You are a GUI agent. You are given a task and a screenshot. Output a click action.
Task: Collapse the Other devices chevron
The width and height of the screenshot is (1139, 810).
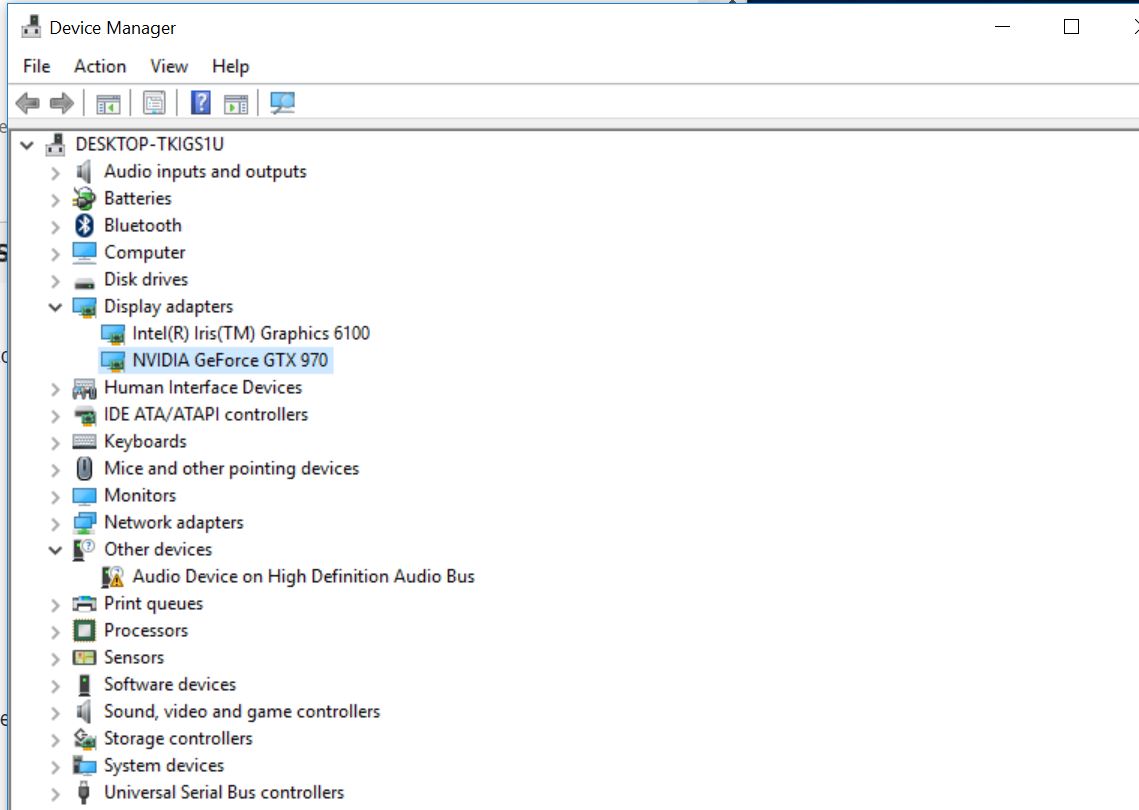click(55, 550)
